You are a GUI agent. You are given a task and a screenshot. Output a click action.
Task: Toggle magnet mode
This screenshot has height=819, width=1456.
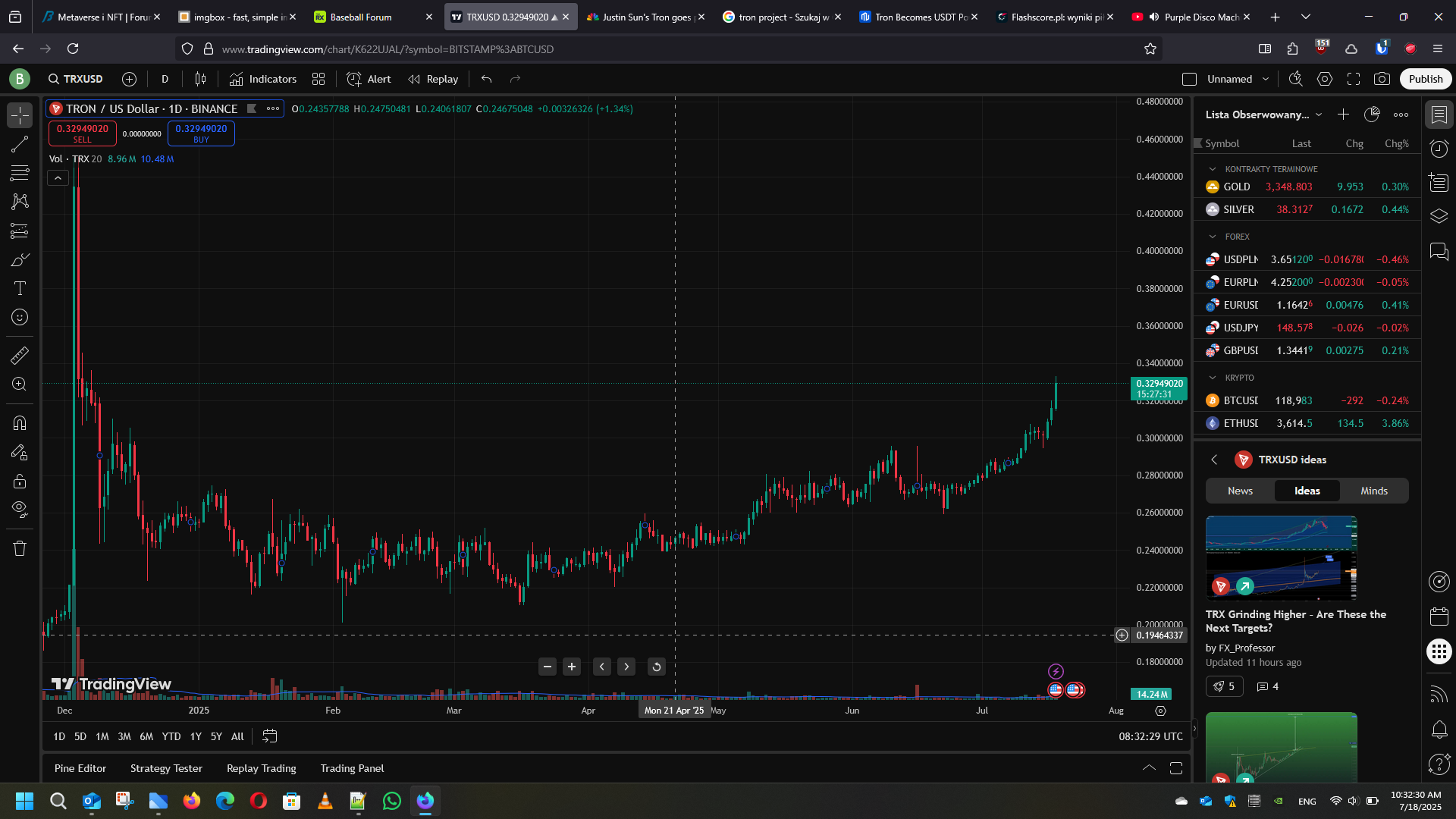click(x=20, y=423)
